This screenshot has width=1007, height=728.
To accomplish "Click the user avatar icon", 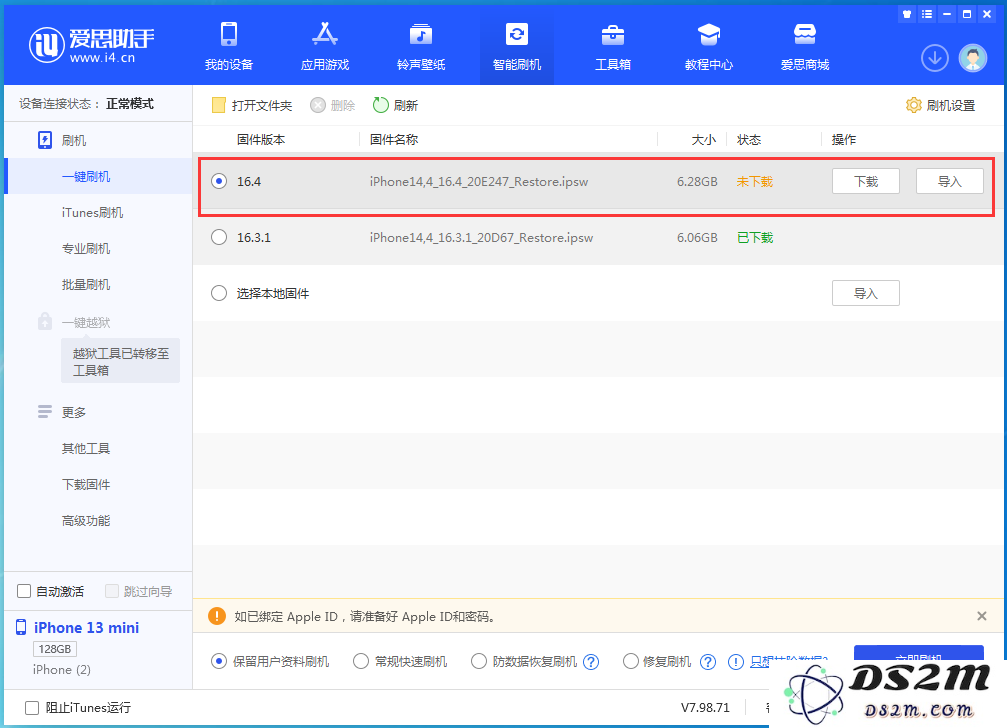I will coord(973,58).
